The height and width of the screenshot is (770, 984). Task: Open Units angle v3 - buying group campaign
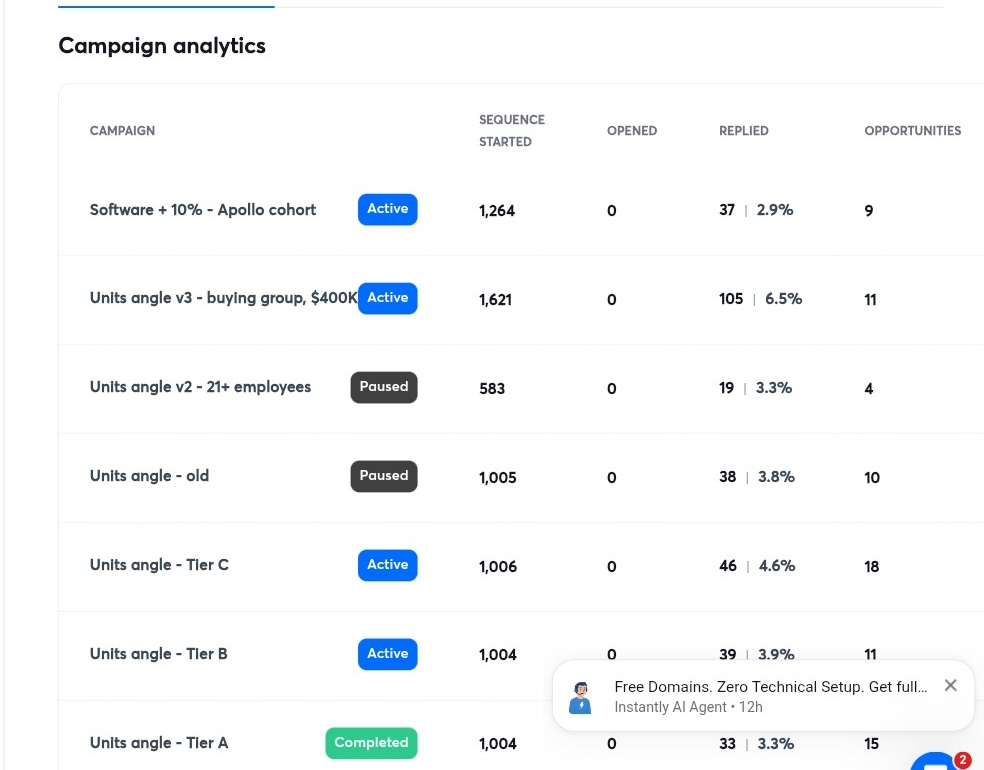pyautogui.click(x=223, y=298)
